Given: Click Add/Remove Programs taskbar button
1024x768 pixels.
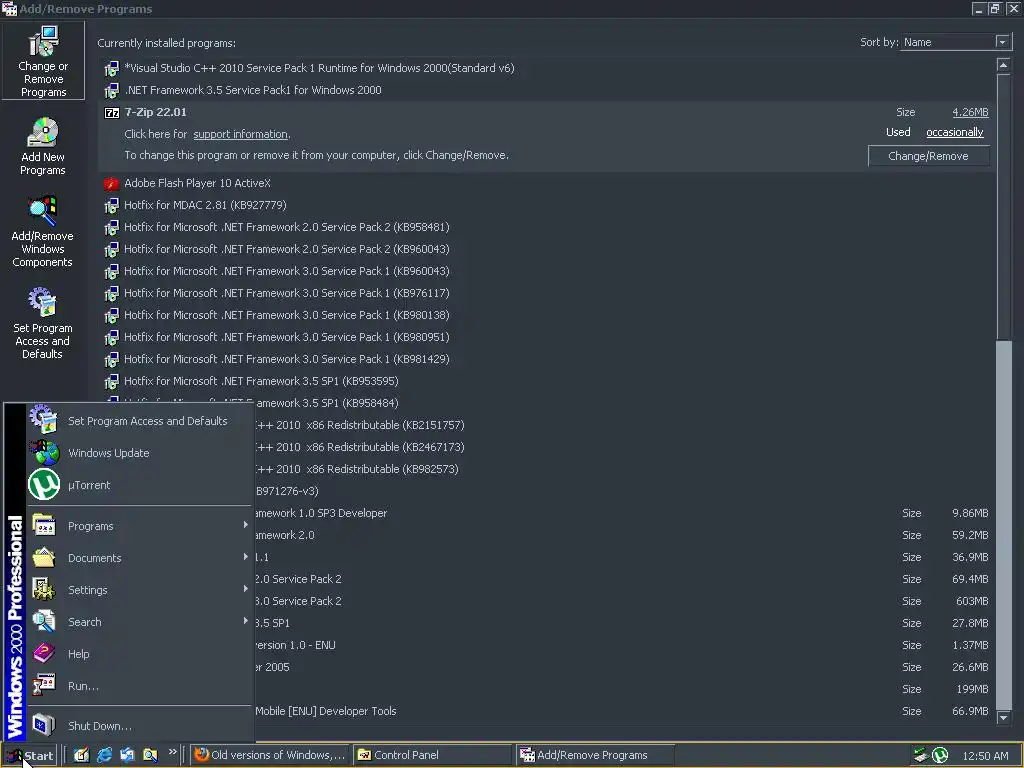Looking at the screenshot, I should pos(595,755).
